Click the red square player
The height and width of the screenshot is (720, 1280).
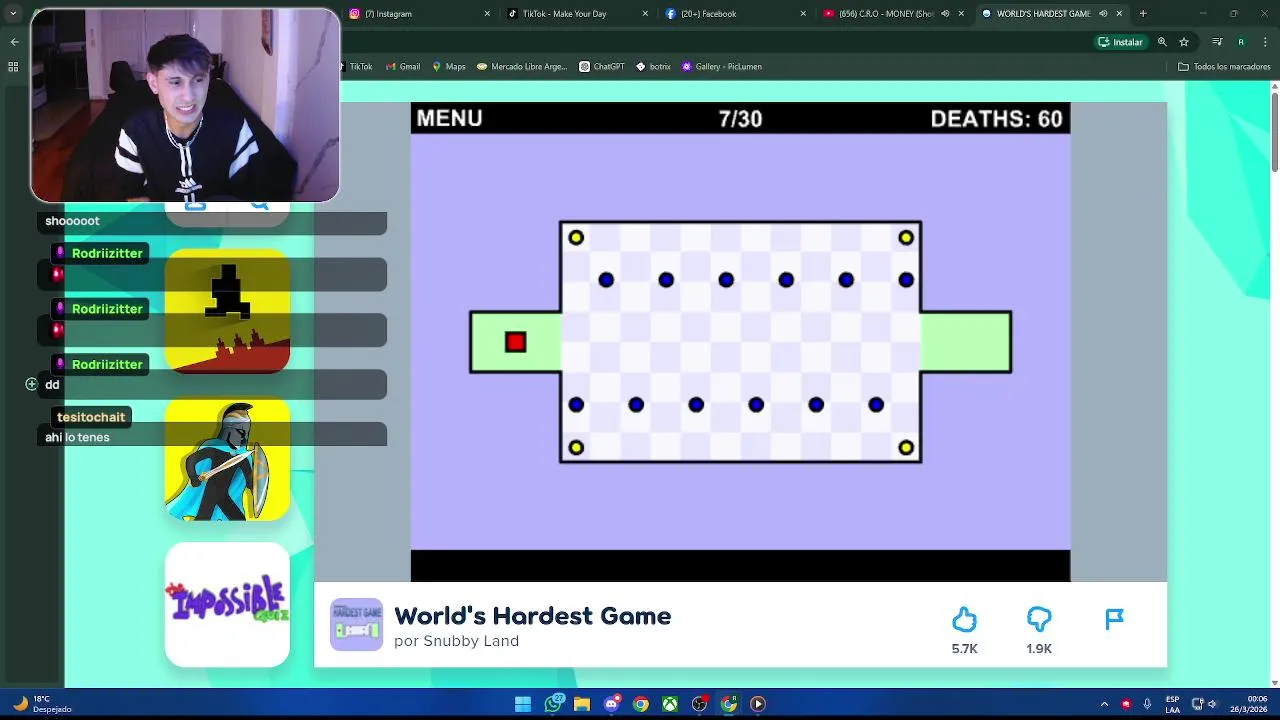(515, 342)
